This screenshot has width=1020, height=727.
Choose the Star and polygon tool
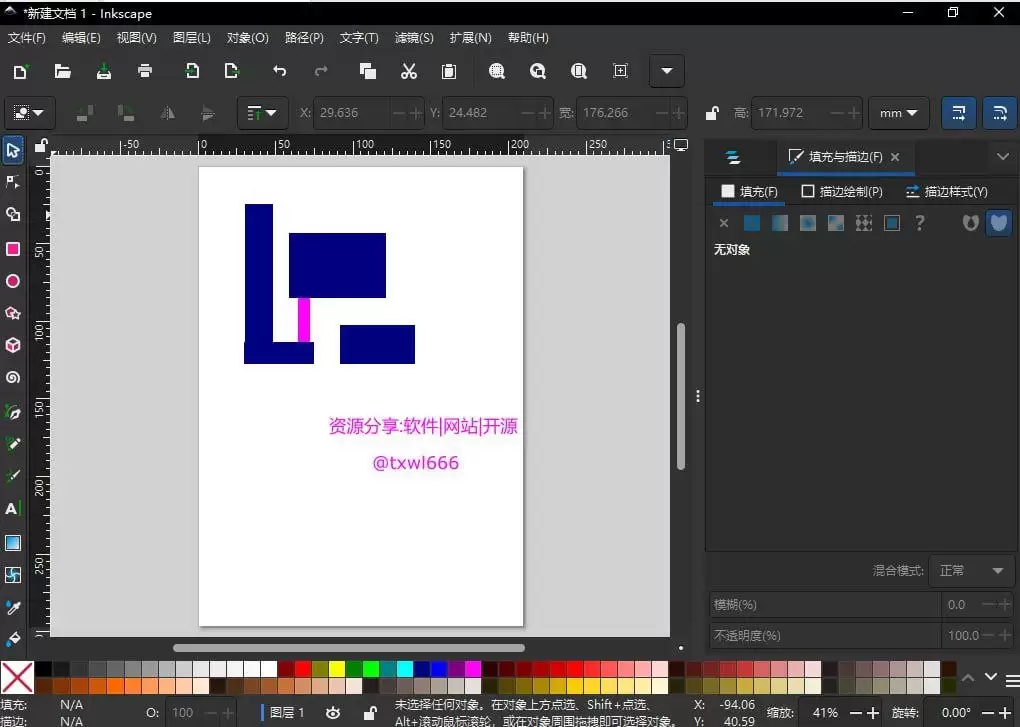click(x=13, y=313)
